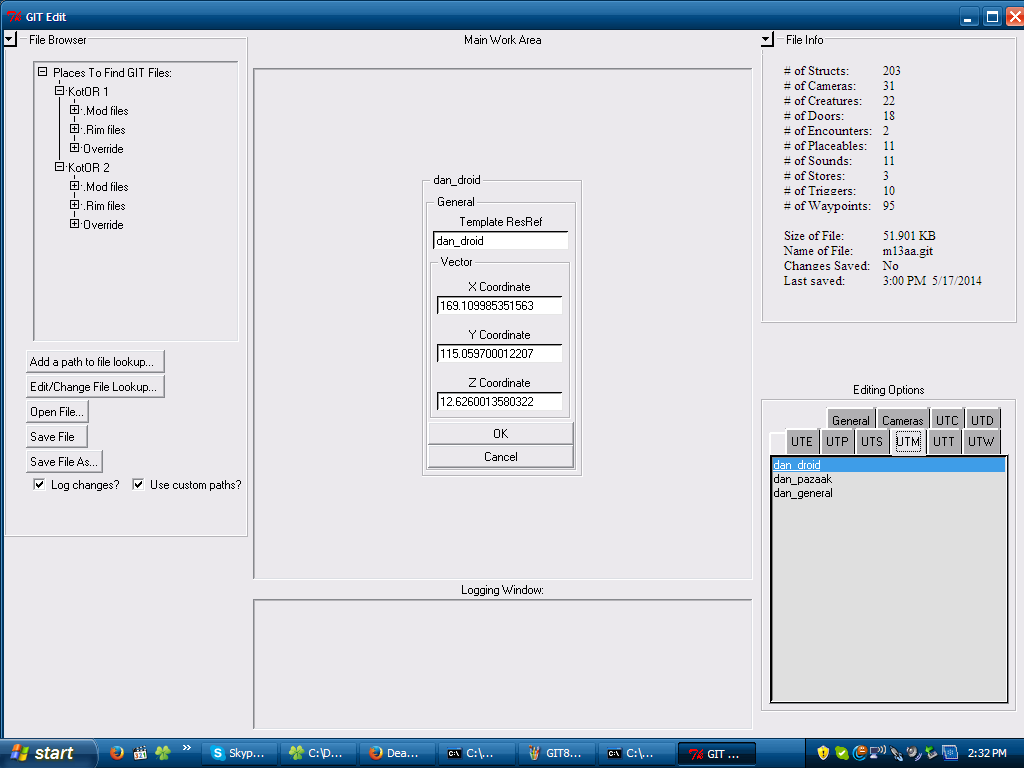Expand Override under KotOR 1
The height and width of the screenshot is (768, 1024).
74,148
